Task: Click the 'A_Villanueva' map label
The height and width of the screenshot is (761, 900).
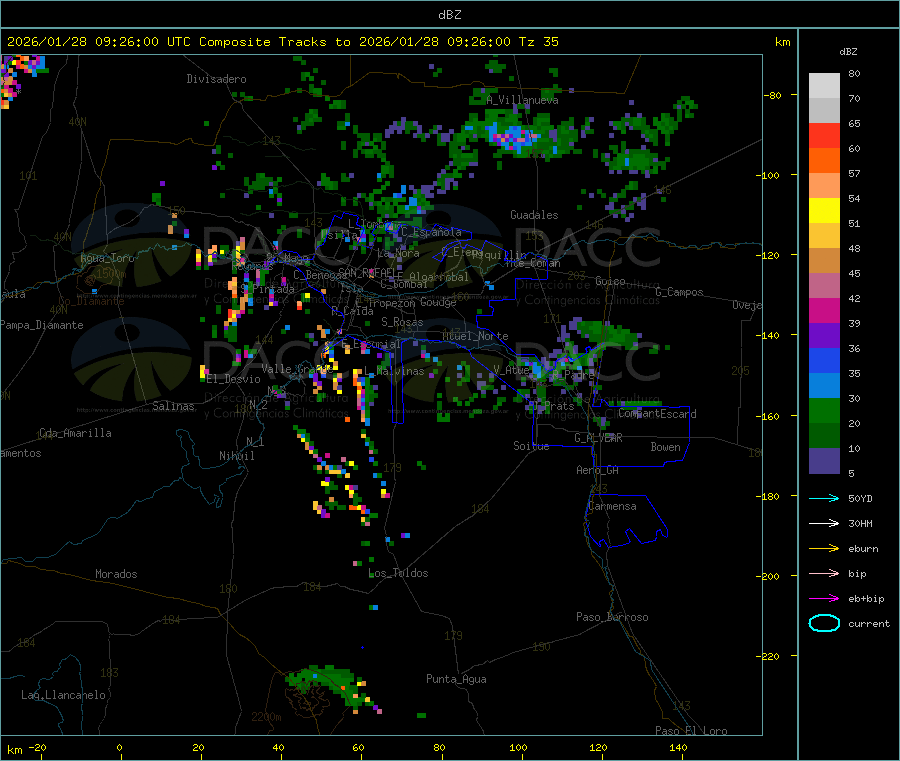Action: 522,100
